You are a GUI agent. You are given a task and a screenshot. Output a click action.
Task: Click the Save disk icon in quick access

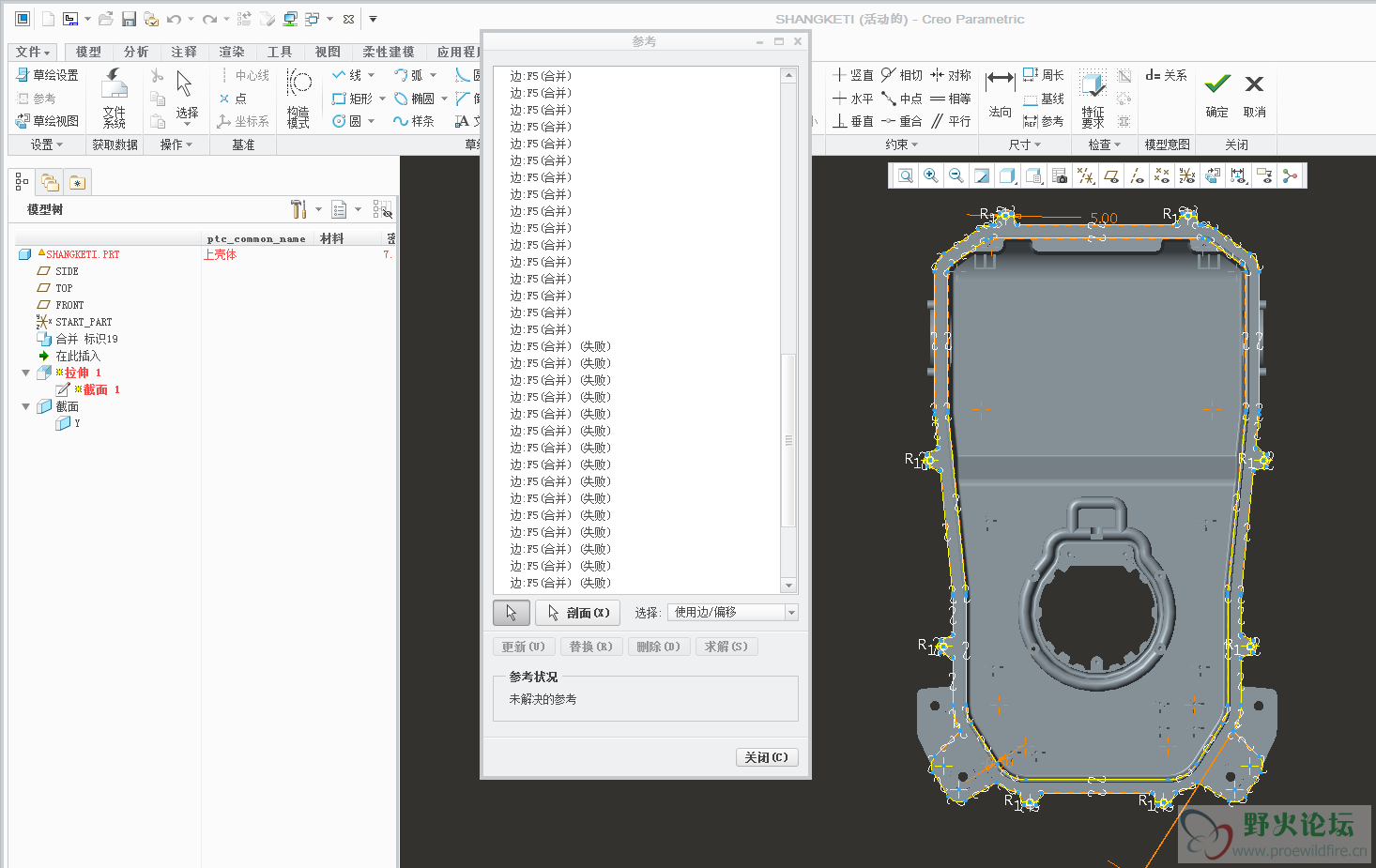click(x=130, y=19)
